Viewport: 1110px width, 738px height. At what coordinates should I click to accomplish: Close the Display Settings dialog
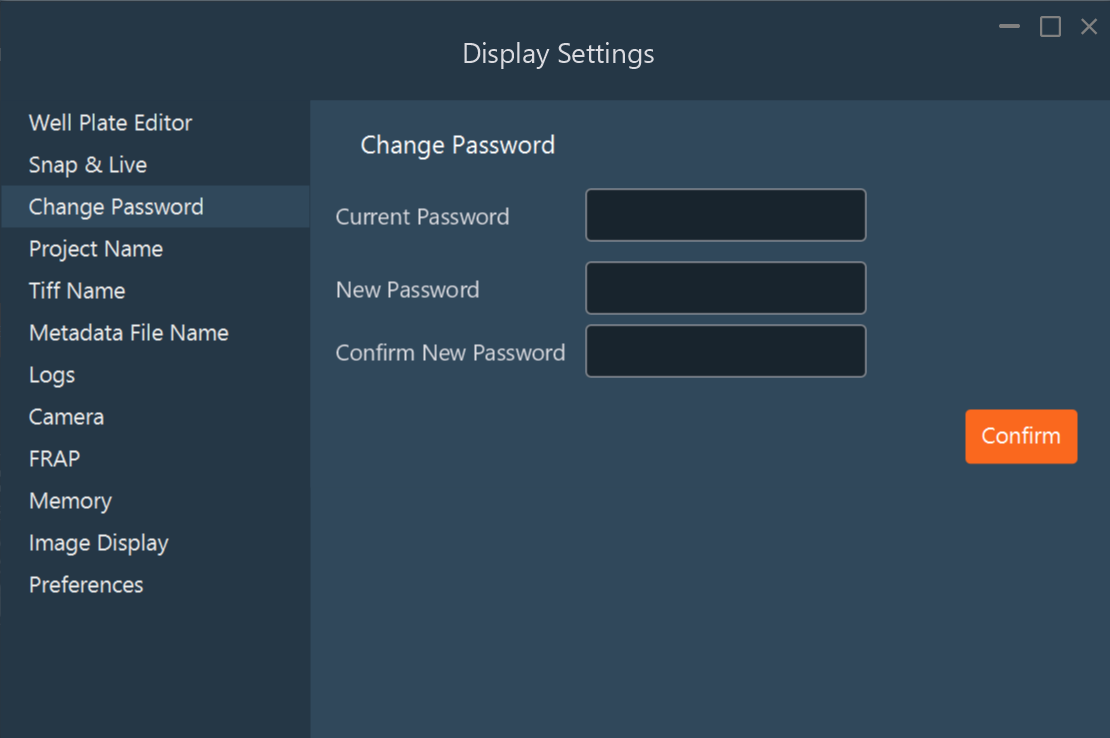click(x=1089, y=26)
